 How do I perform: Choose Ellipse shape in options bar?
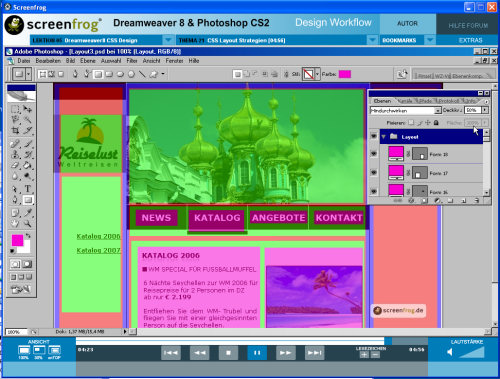pyautogui.click(x=120, y=74)
